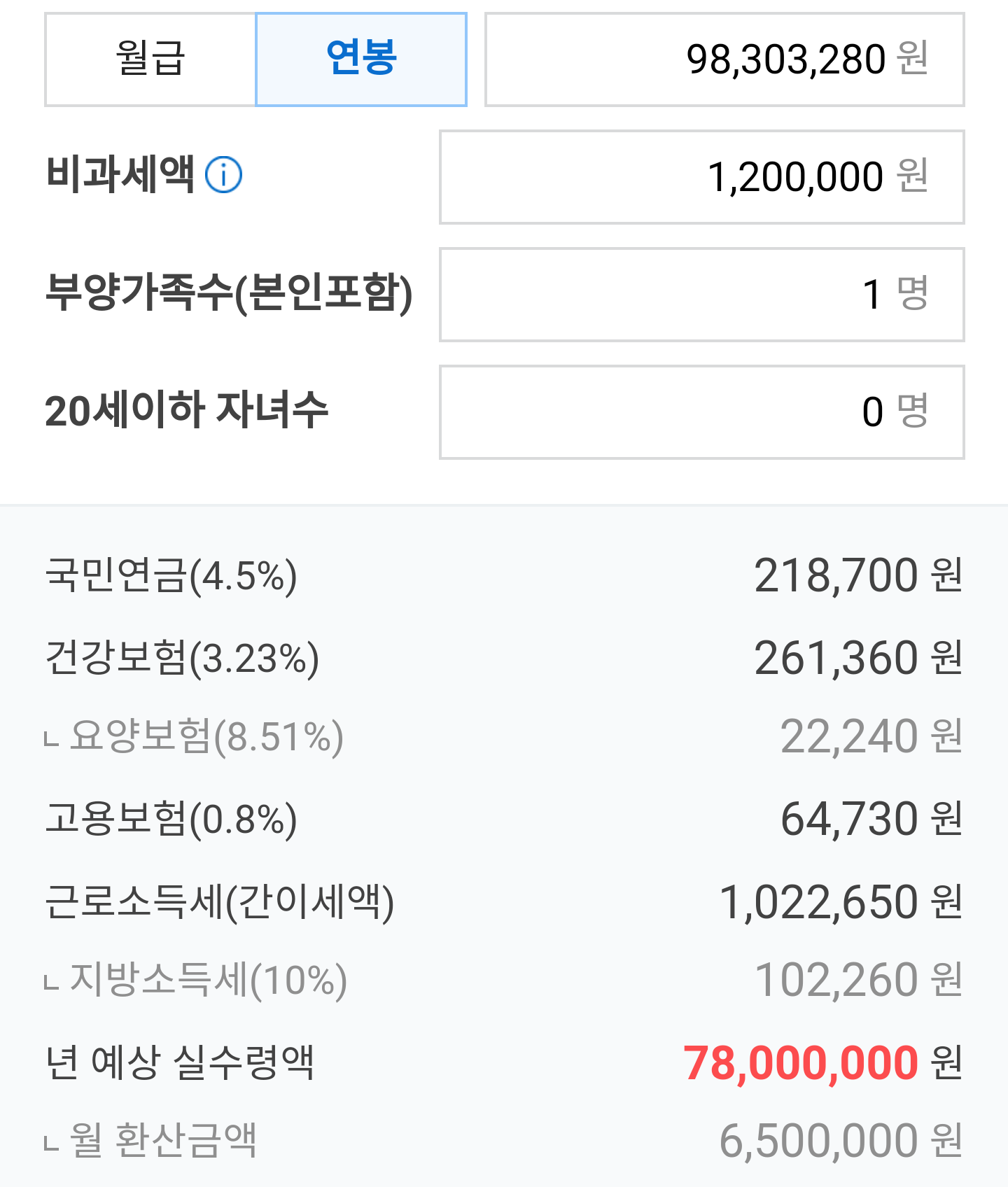The width and height of the screenshot is (1008, 1187).
Task: Click the 국민연금 amount 218,700 원
Action: tap(858, 576)
